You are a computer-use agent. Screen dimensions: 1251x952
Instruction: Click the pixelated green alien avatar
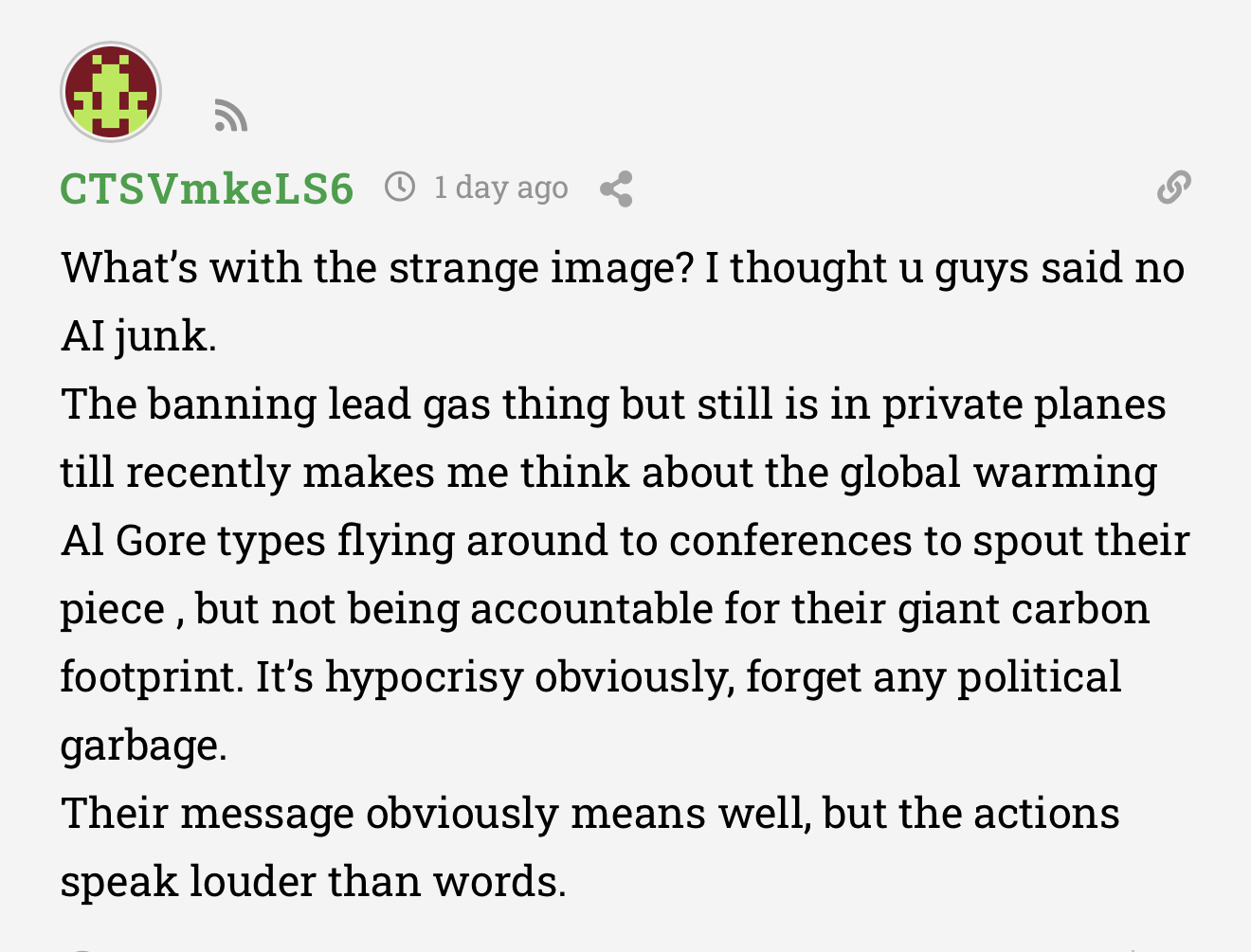click(111, 93)
